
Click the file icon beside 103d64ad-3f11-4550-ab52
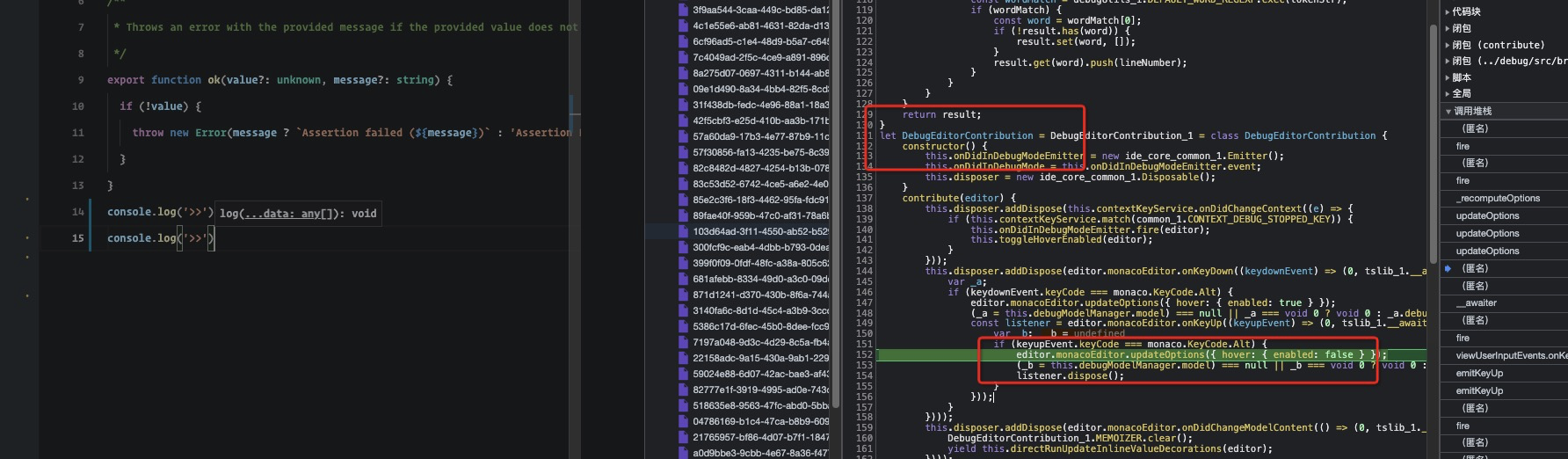pos(683,231)
